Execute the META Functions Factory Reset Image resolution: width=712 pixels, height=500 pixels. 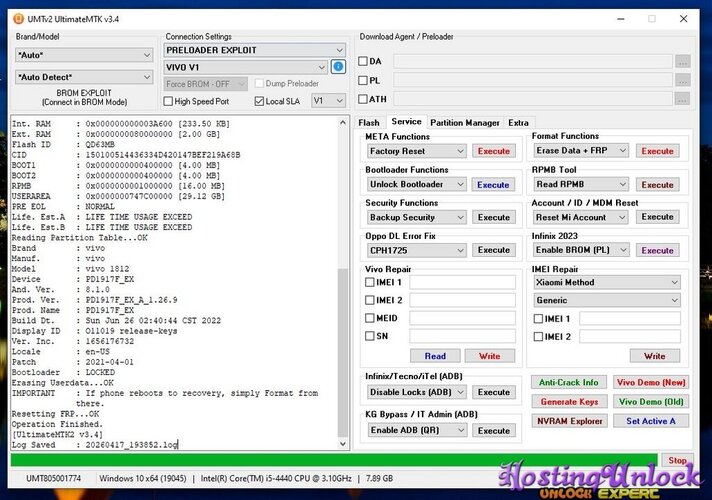pyautogui.click(x=494, y=151)
